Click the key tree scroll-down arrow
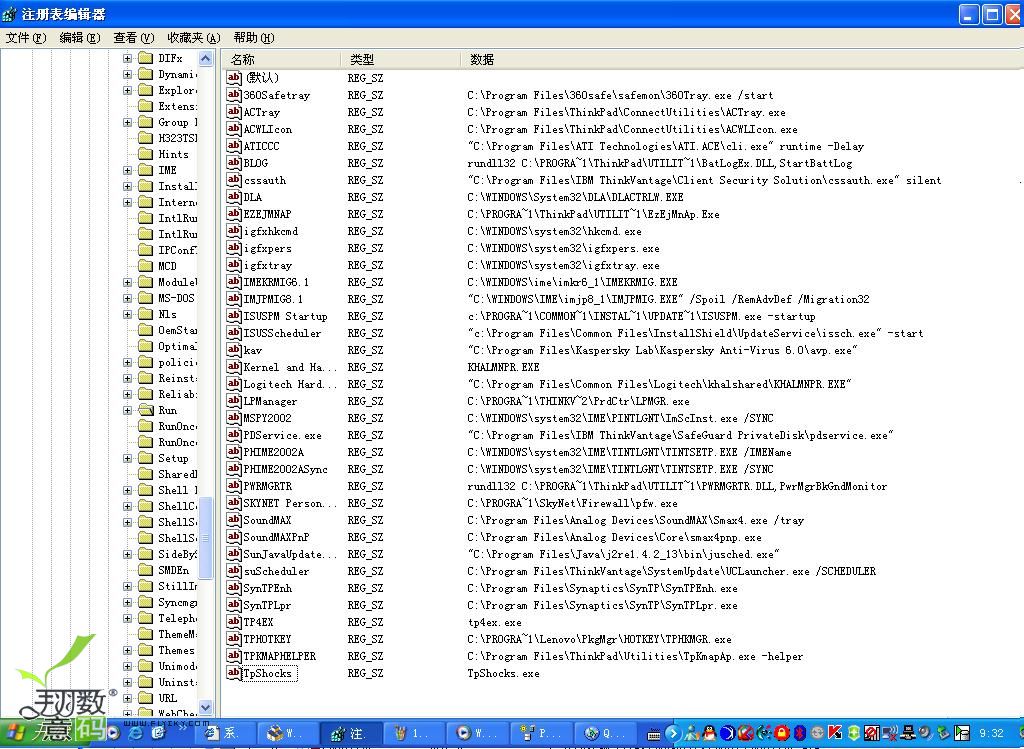Image resolution: width=1024 pixels, height=749 pixels. [x=205, y=707]
